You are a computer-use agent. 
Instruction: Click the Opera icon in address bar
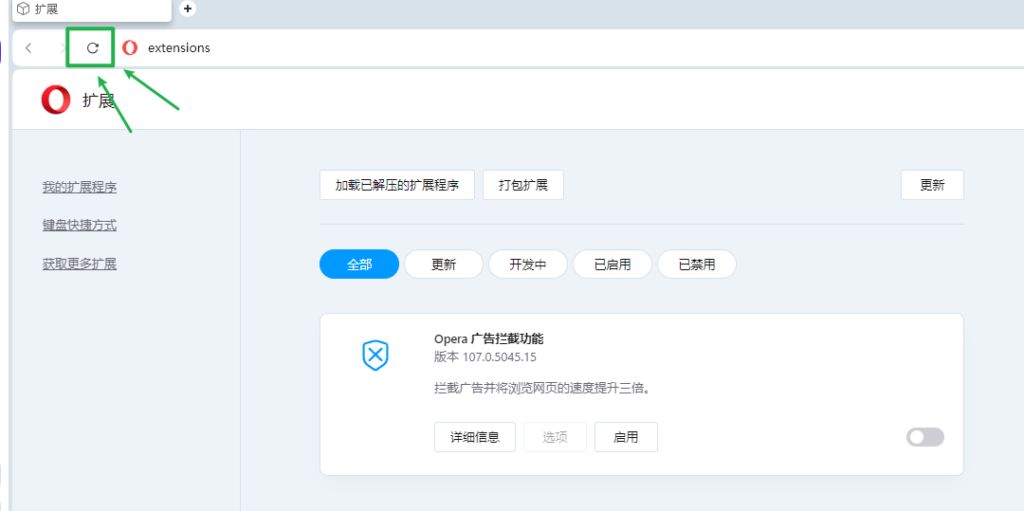pyautogui.click(x=130, y=48)
